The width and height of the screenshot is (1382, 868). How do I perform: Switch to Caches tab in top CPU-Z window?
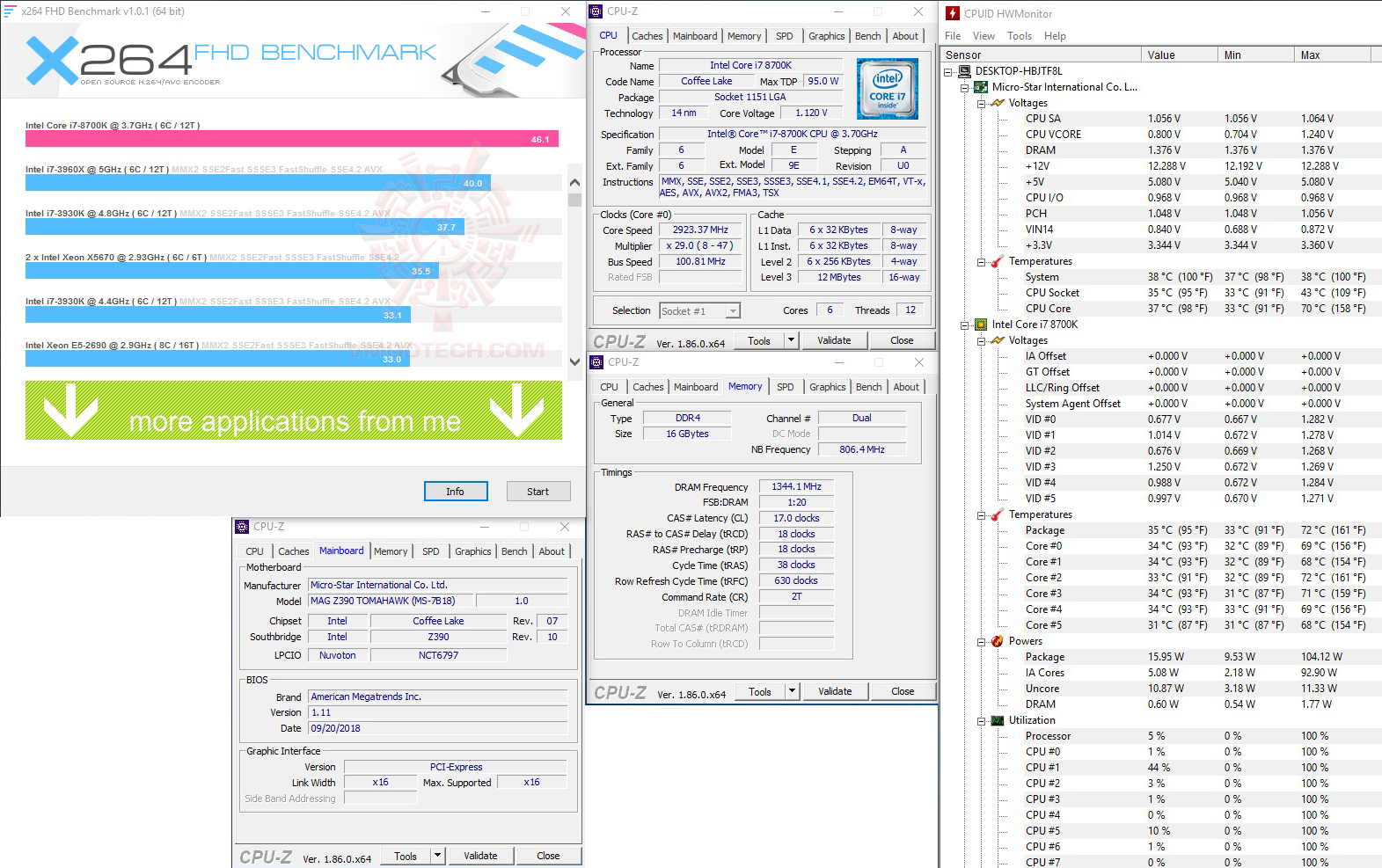647,36
